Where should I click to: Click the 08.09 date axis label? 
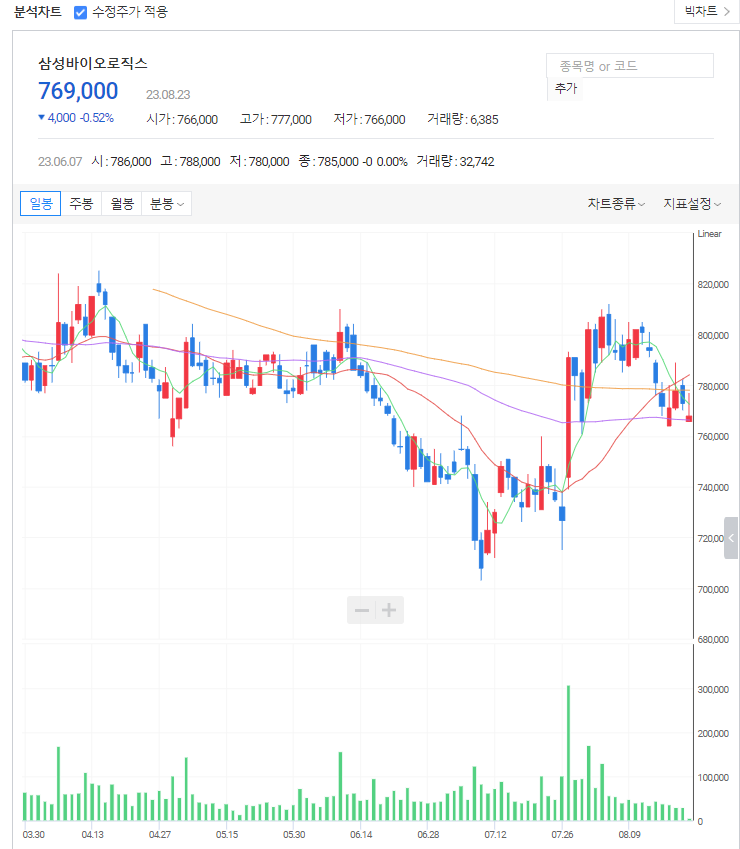pos(629,834)
